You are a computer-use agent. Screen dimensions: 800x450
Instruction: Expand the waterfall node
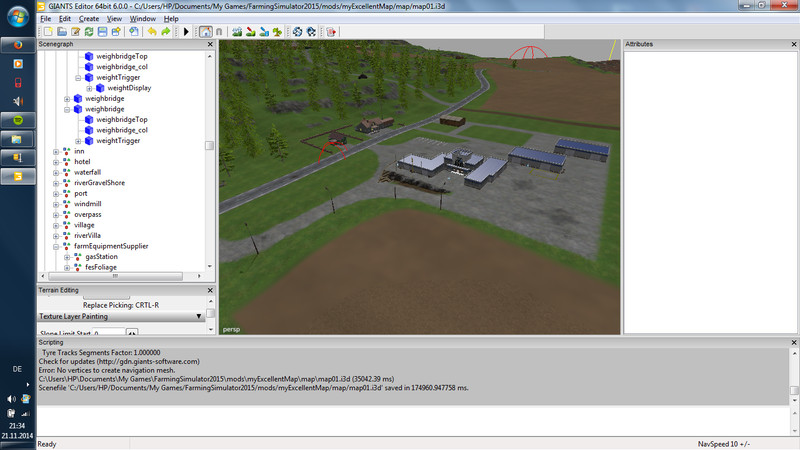pyautogui.click(x=56, y=172)
